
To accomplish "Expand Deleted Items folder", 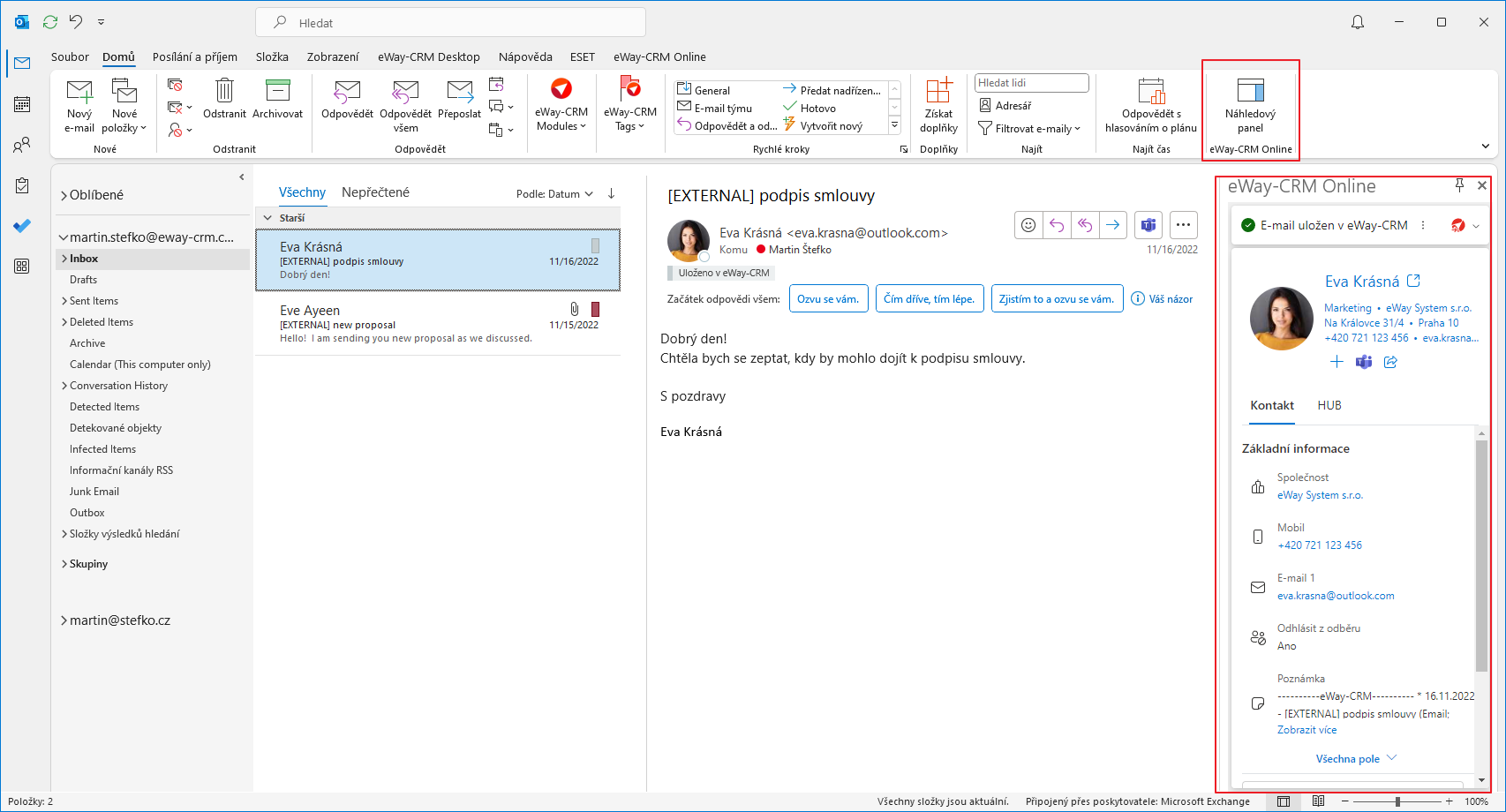I will coord(64,322).
